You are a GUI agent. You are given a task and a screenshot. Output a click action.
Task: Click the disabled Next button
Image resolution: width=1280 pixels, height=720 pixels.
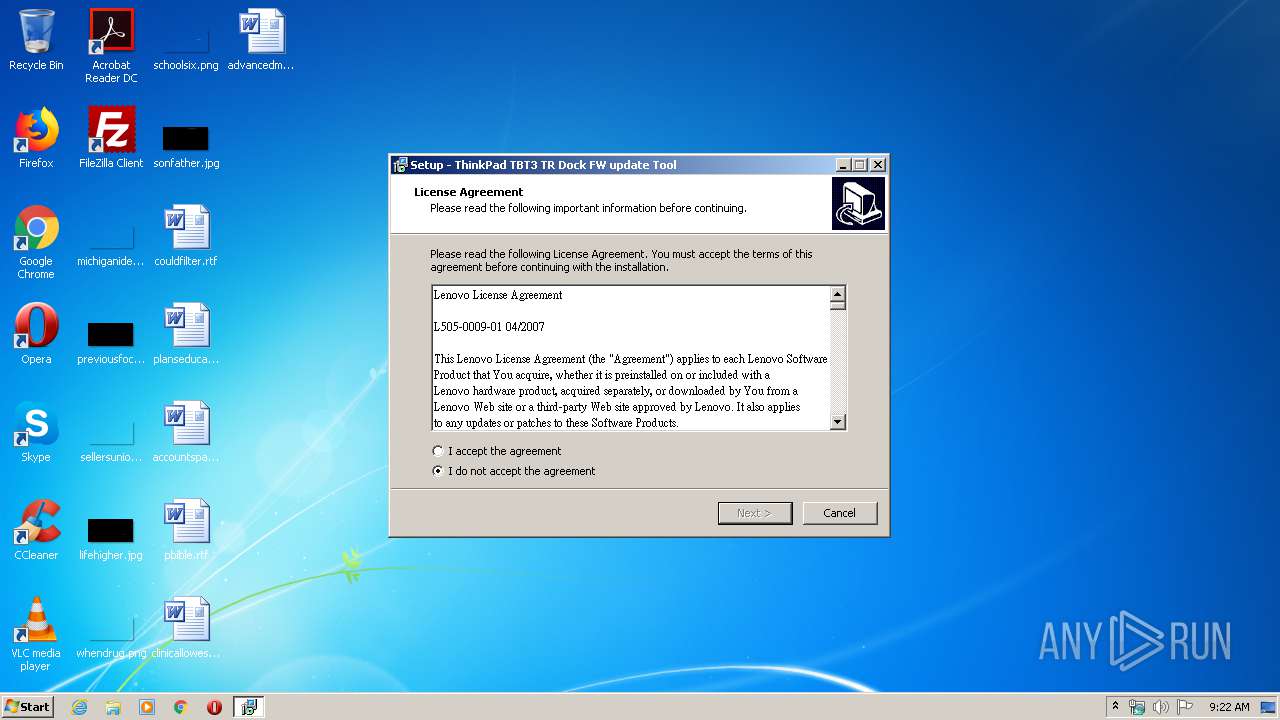[x=755, y=513]
